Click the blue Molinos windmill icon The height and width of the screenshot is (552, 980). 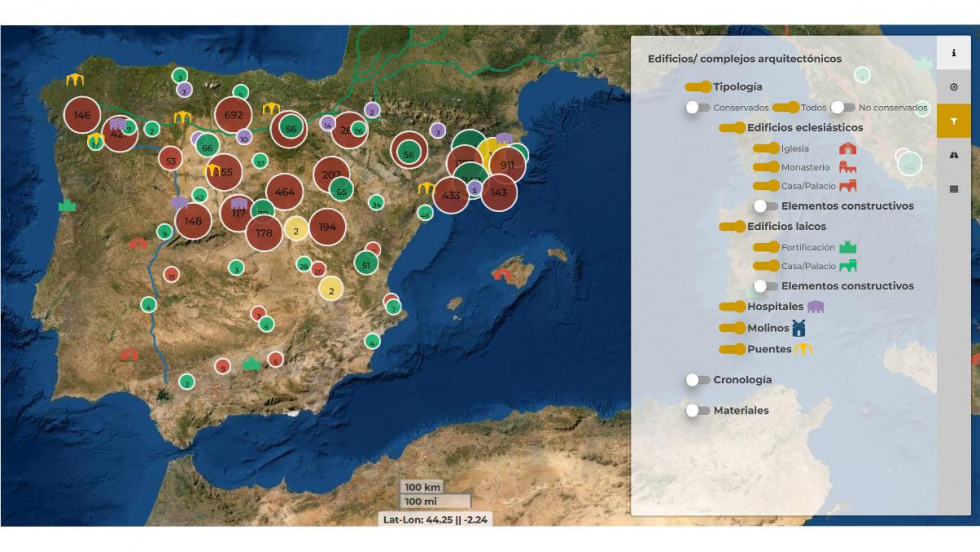point(799,328)
